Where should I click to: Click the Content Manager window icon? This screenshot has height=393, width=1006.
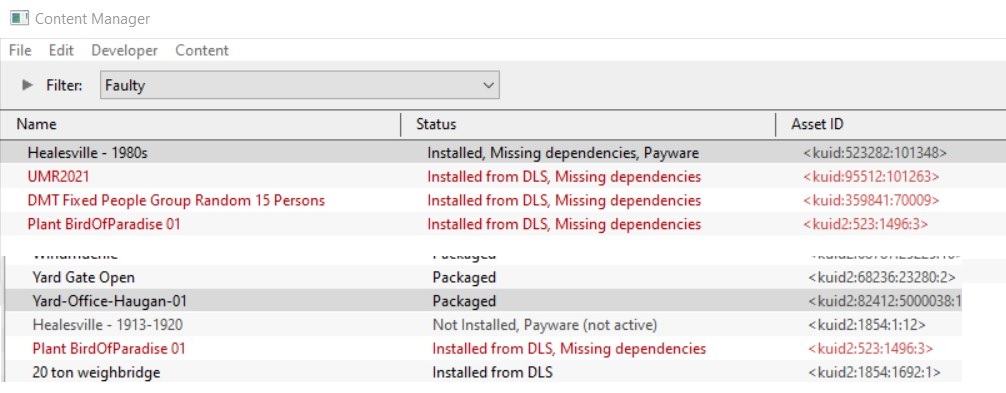pos(19,17)
